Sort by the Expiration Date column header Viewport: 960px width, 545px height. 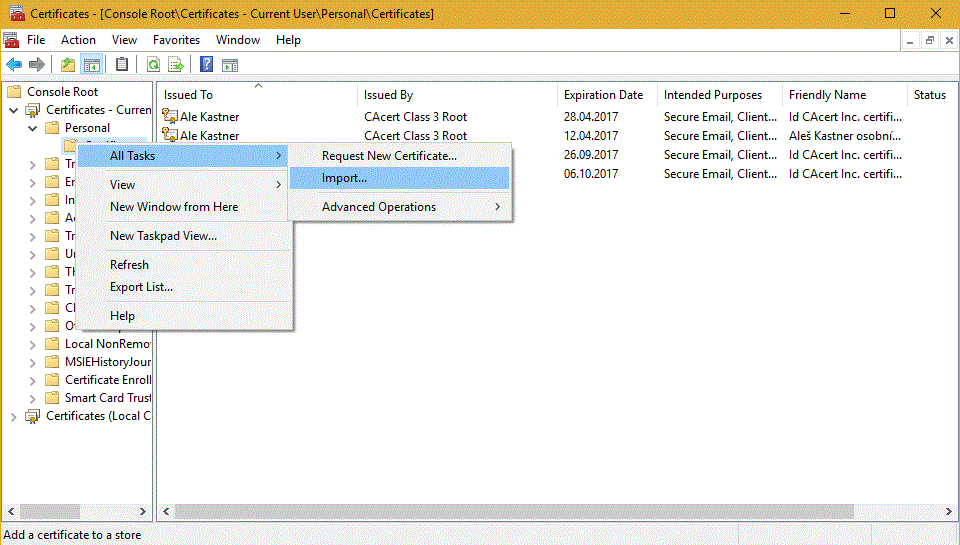pyautogui.click(x=603, y=95)
